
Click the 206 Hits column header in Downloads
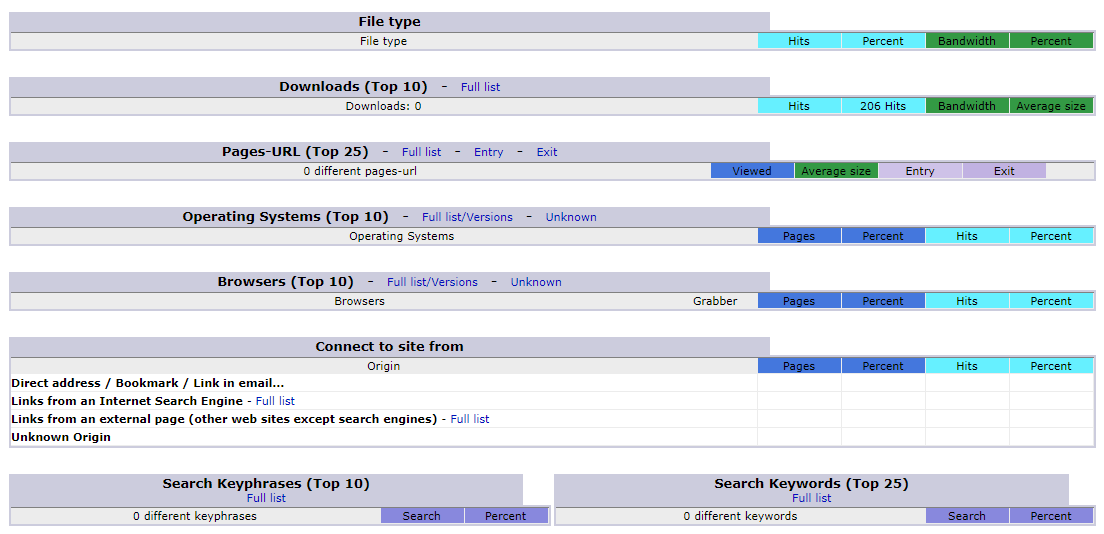pos(882,106)
